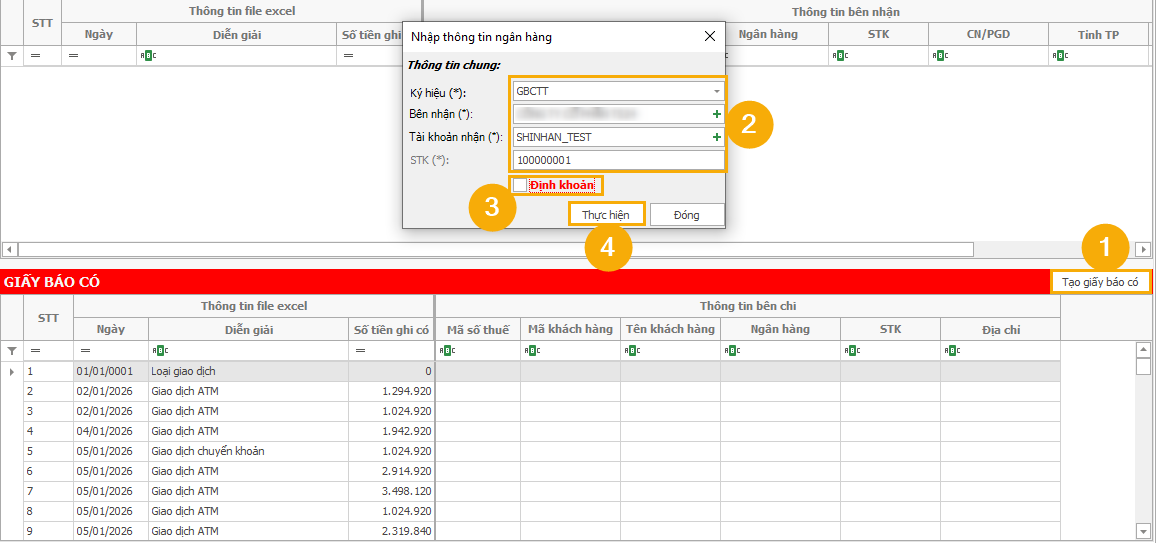Click the Số tiền ghi có column header
This screenshot has height=543, width=1158.
pos(391,329)
